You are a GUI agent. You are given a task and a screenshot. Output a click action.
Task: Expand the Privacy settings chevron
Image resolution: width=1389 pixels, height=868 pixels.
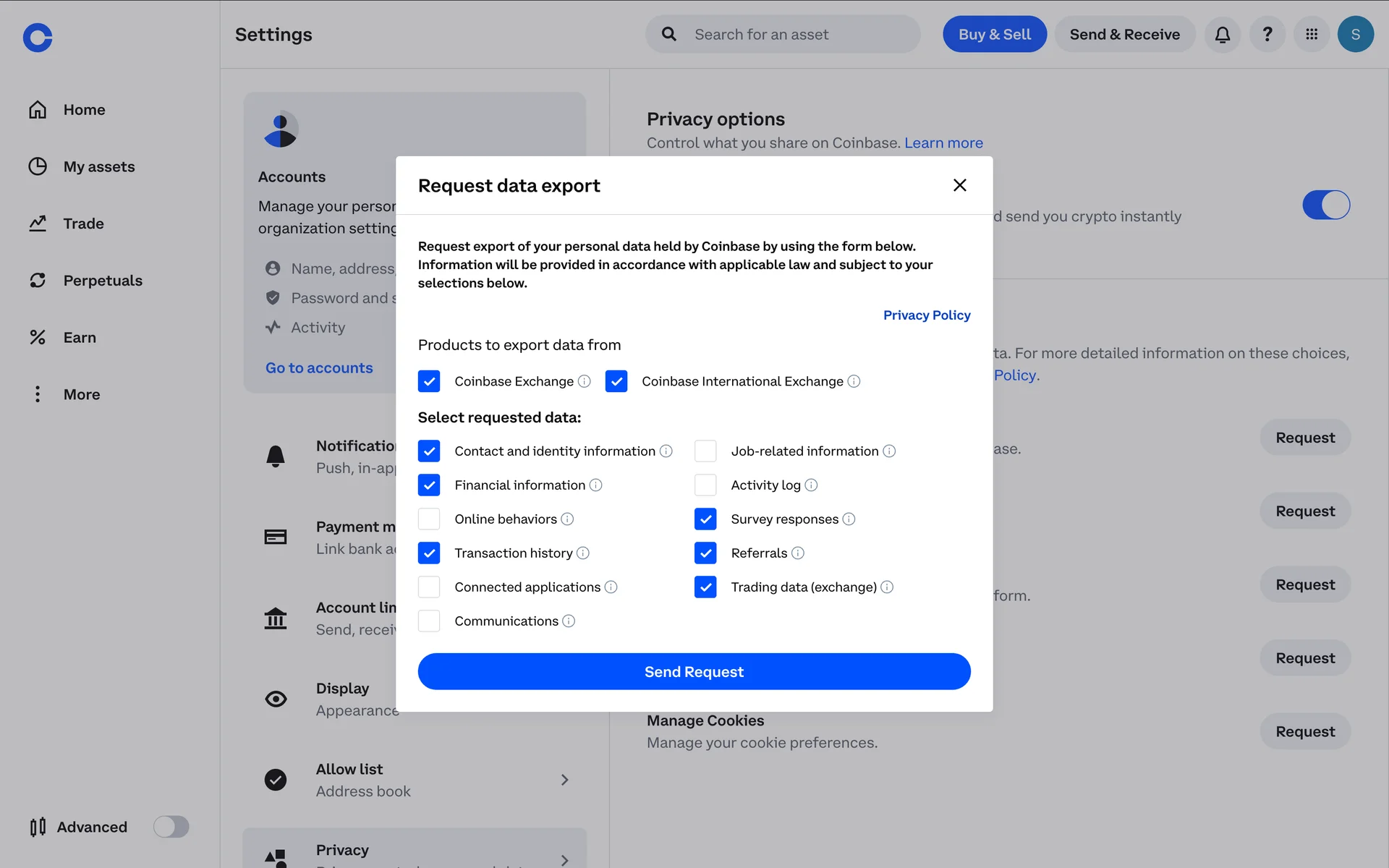click(564, 859)
